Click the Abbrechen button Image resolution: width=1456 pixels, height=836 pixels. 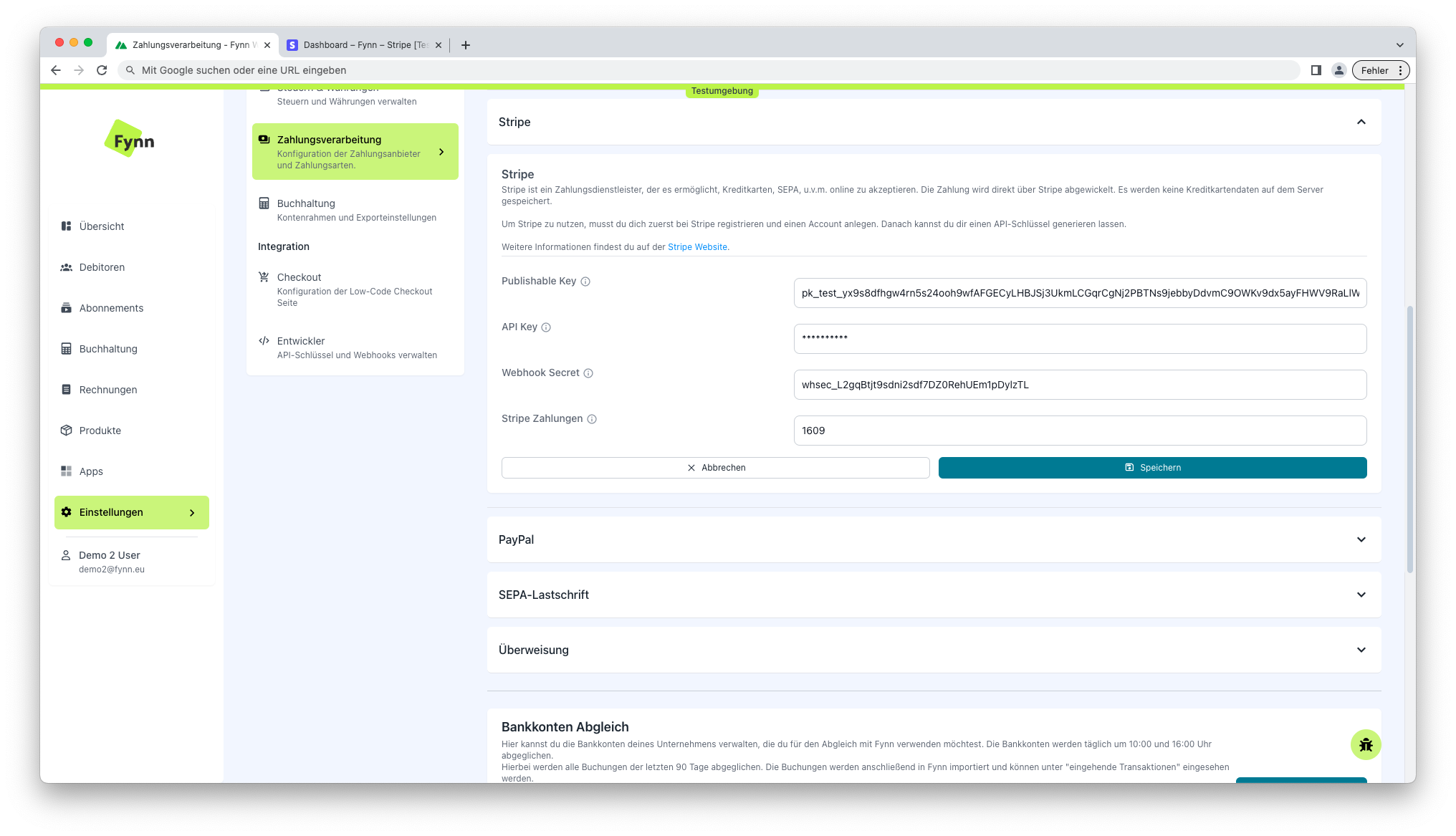pos(715,468)
